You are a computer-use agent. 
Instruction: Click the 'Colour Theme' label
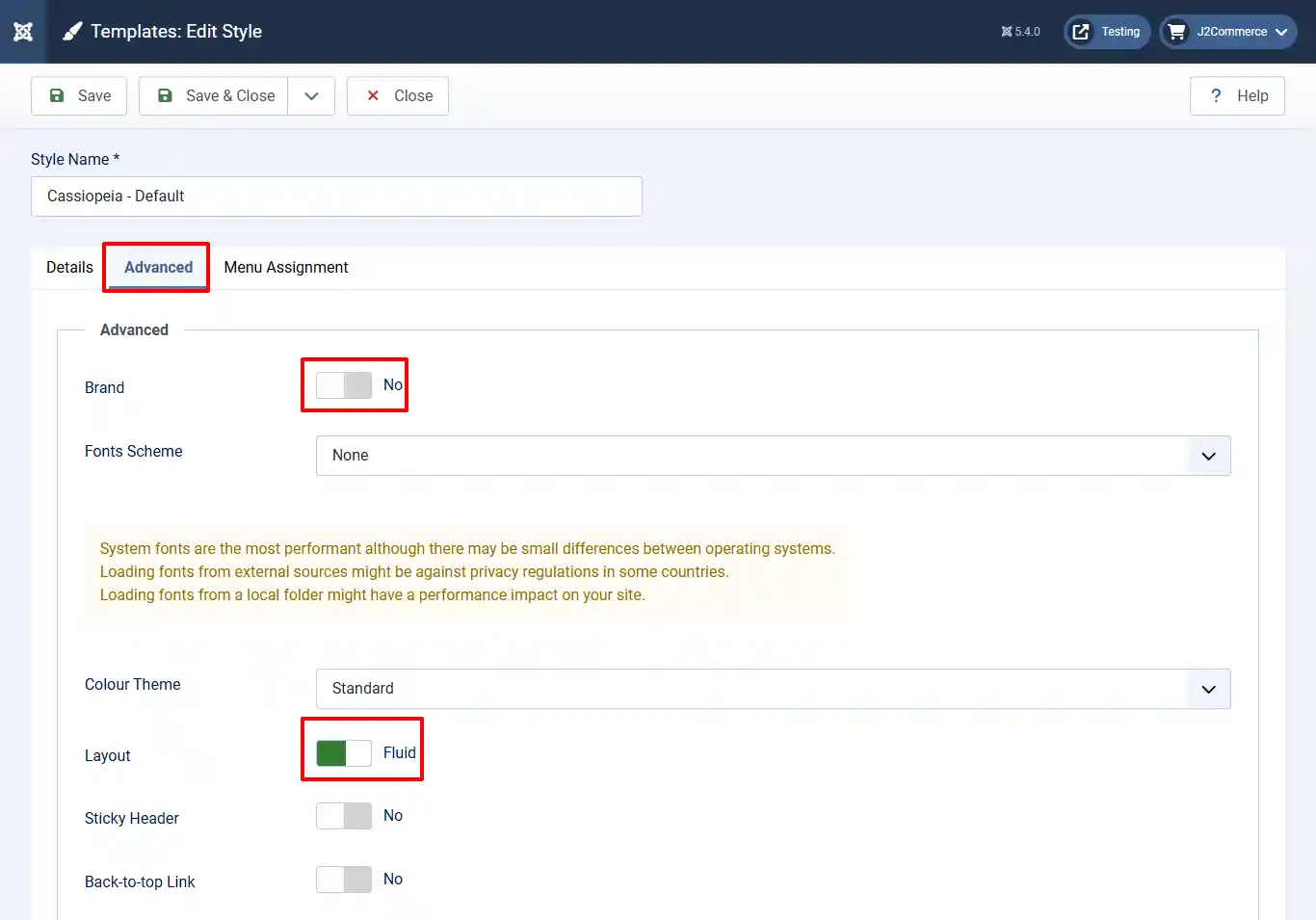(132, 684)
